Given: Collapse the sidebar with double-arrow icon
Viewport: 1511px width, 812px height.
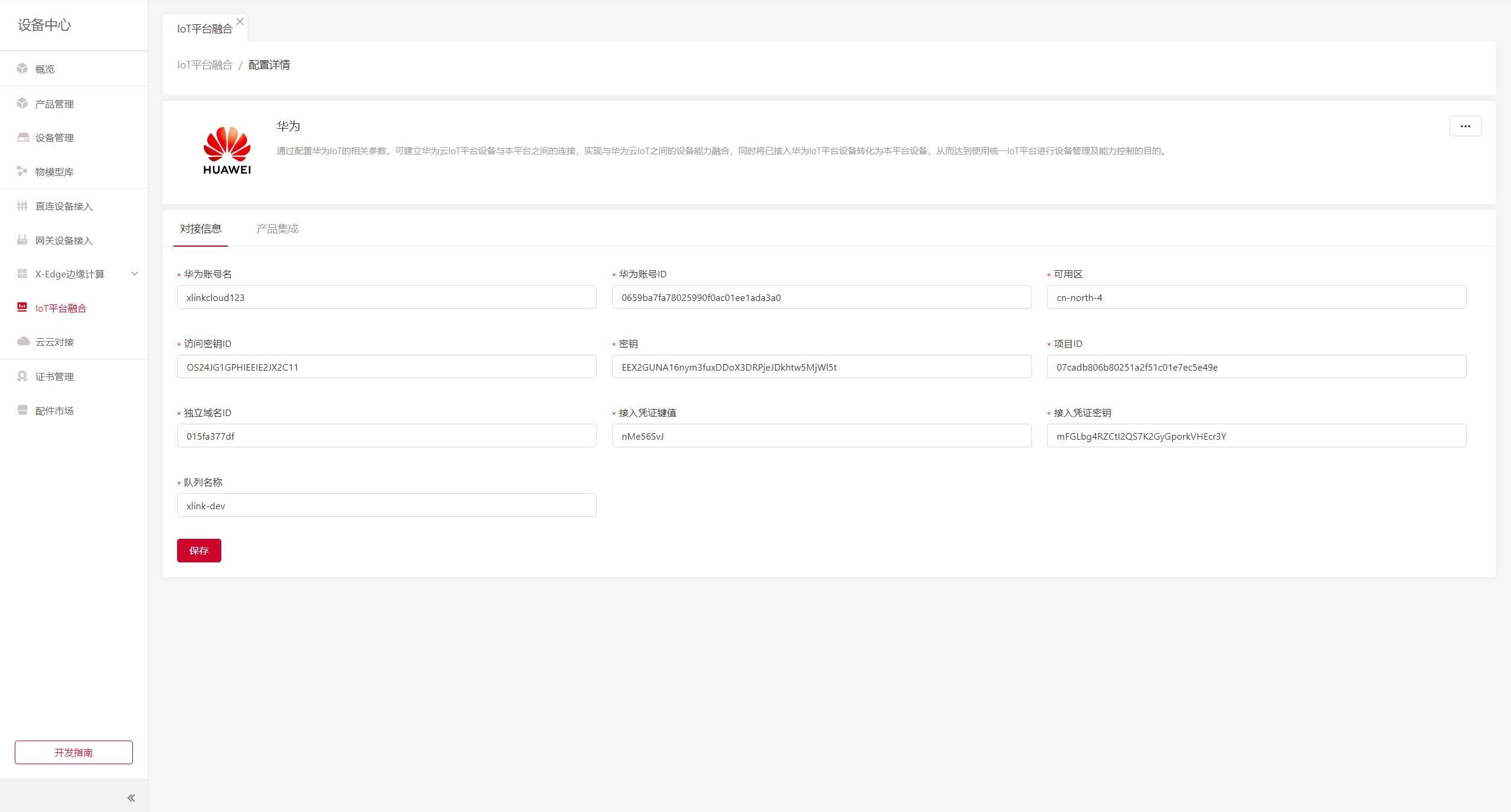Looking at the screenshot, I should click(131, 798).
